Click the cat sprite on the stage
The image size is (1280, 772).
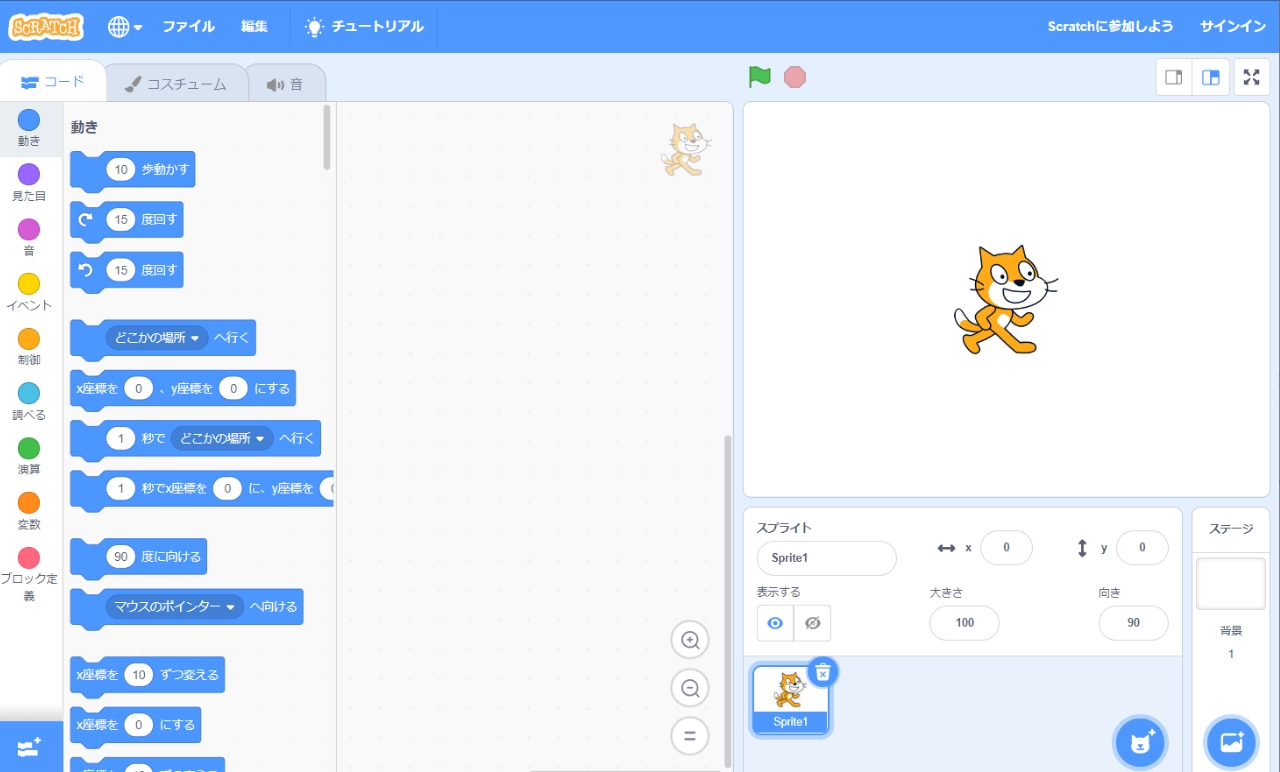tap(1004, 300)
